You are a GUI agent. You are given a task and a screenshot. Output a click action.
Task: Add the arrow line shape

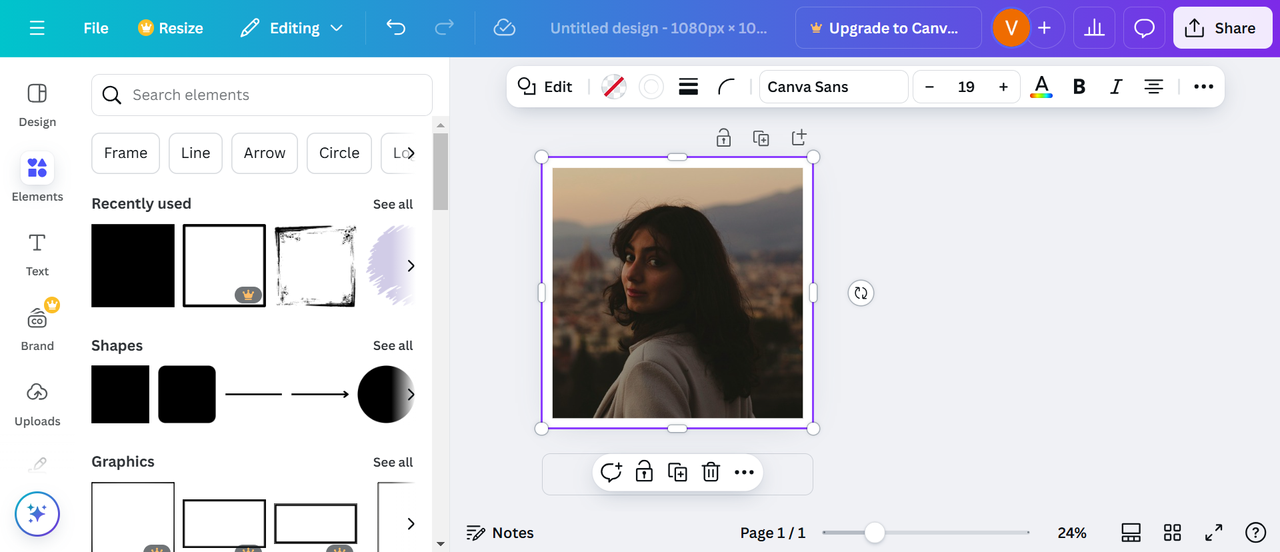[320, 394]
